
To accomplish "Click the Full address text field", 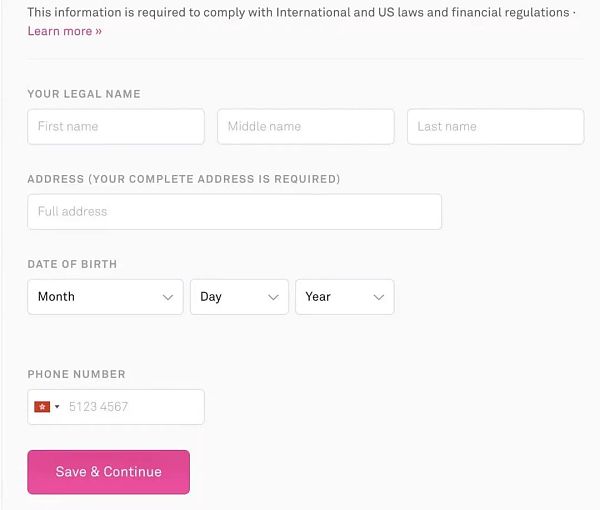I will coord(234,212).
